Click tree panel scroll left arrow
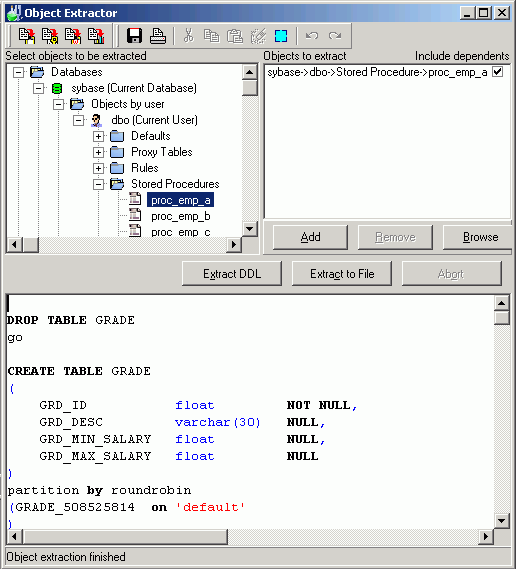This screenshot has width=516, height=569. point(15,245)
